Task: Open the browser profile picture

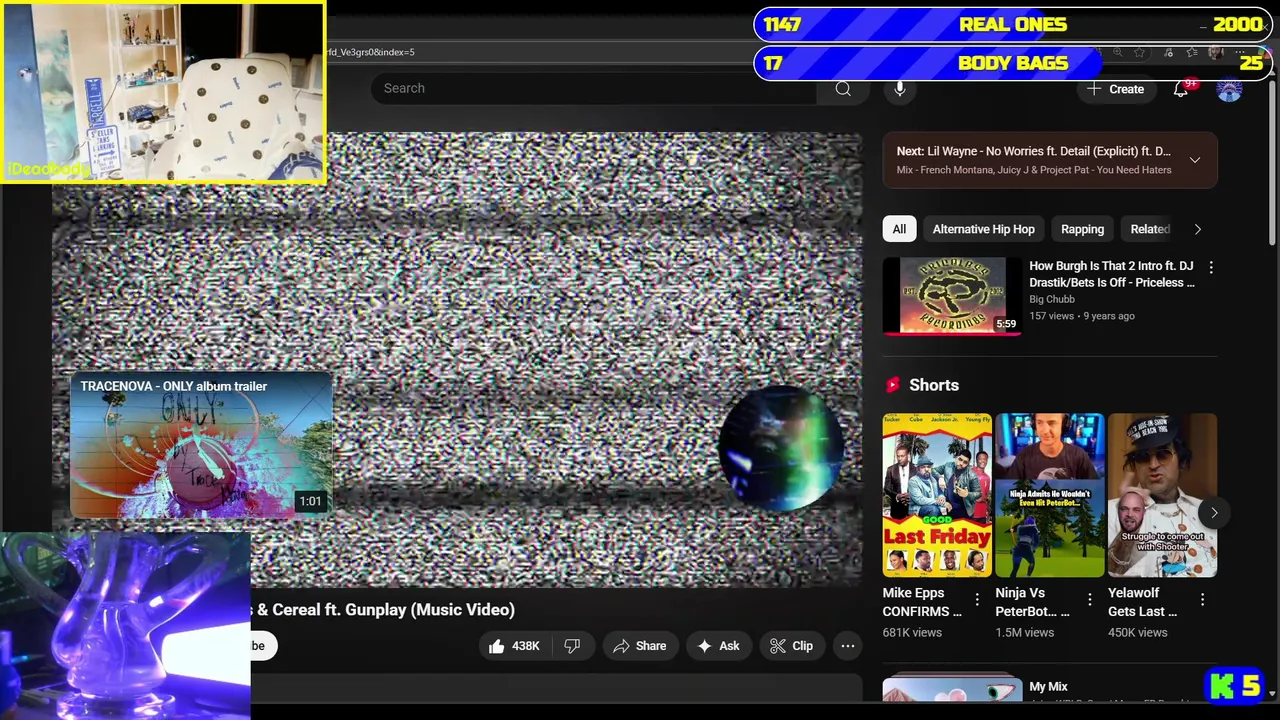Action: click(x=1216, y=52)
